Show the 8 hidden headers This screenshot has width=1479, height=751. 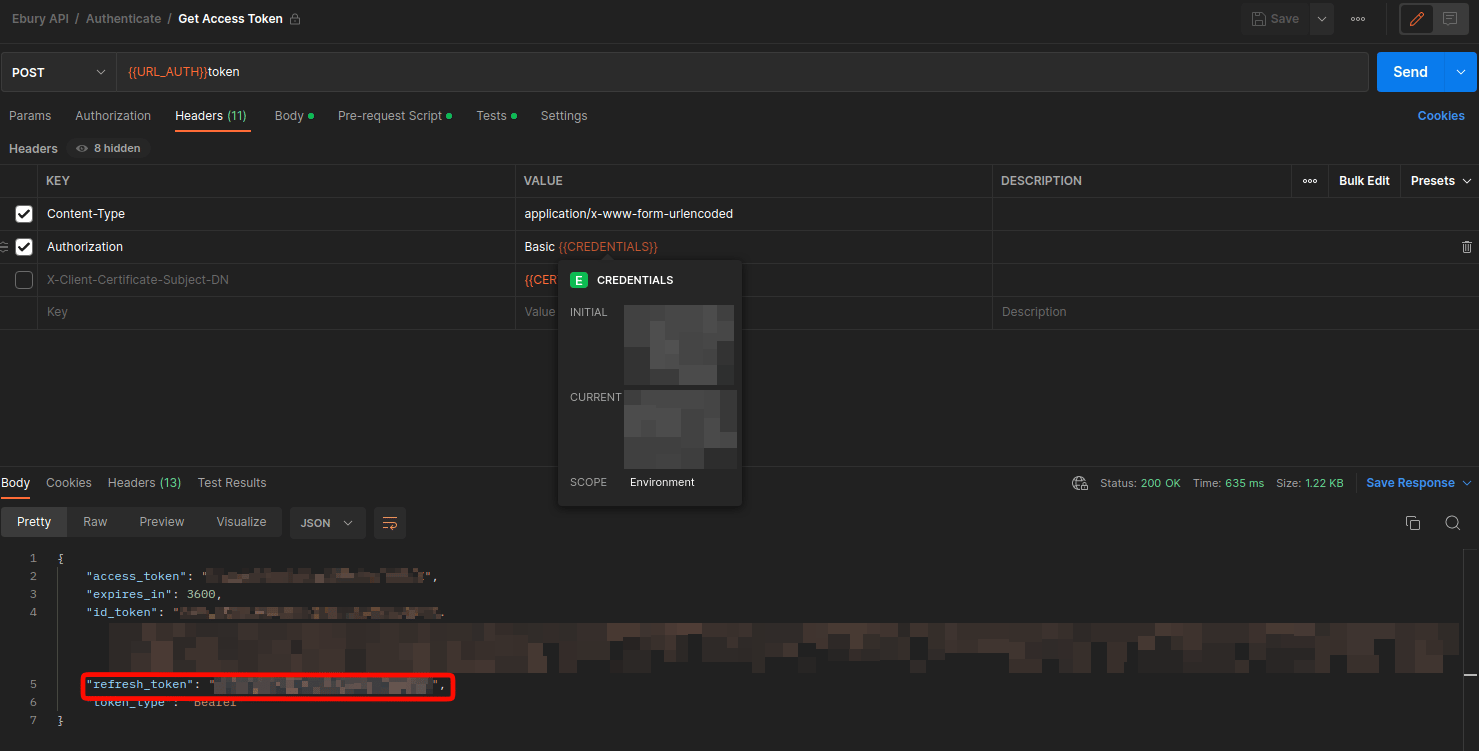click(108, 148)
